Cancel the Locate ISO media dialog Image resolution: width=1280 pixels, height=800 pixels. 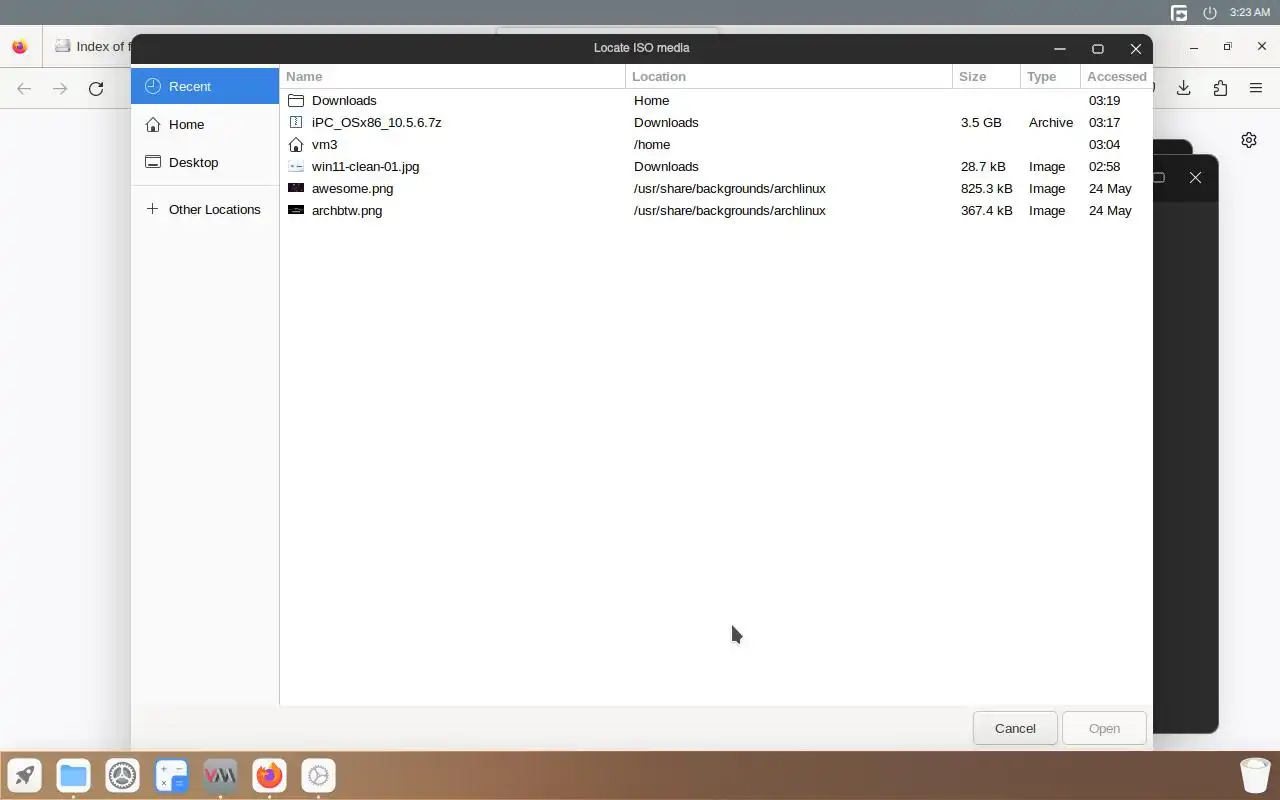click(x=1015, y=728)
